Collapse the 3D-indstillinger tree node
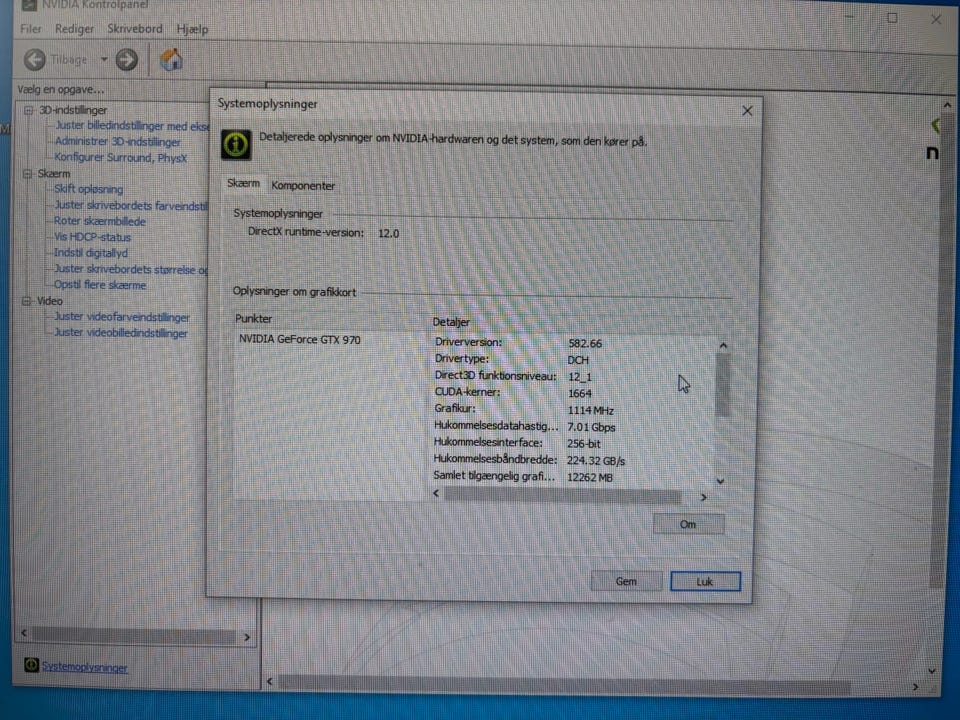 [x=28, y=110]
